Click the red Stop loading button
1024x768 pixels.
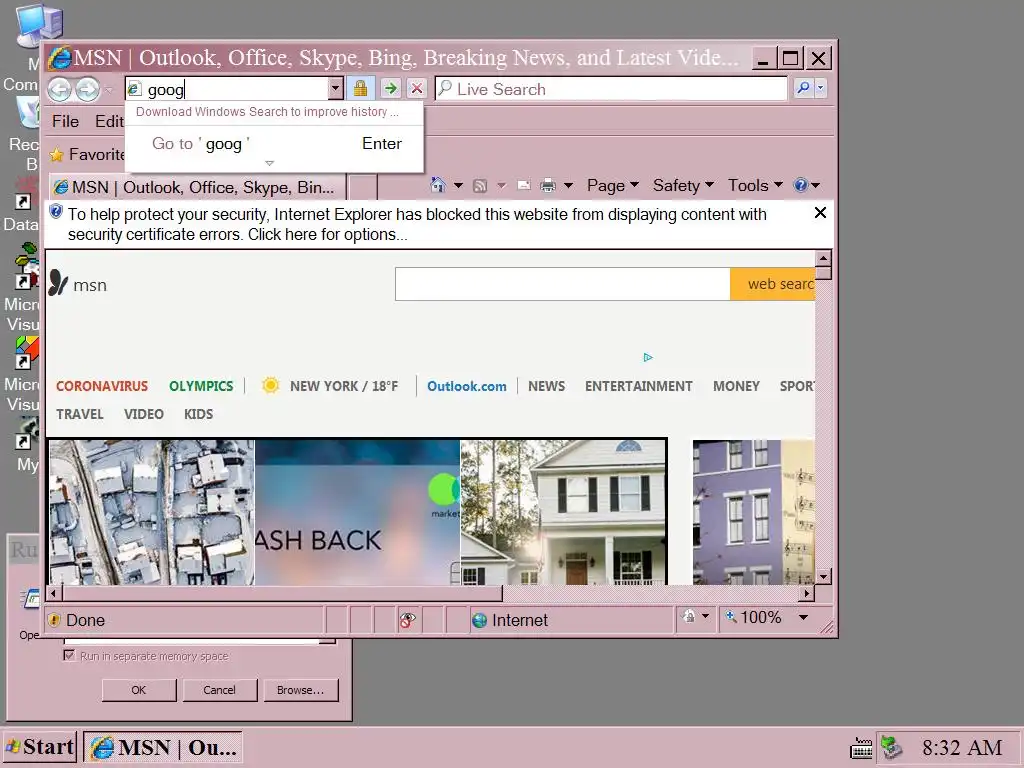[417, 88]
